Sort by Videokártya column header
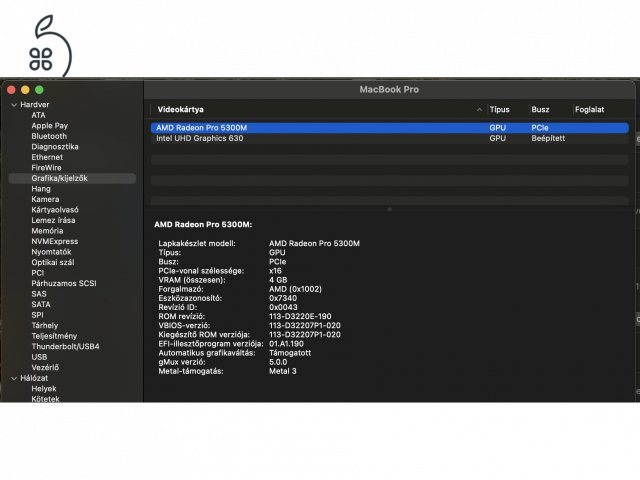This screenshot has height=480, width=640. (180, 109)
